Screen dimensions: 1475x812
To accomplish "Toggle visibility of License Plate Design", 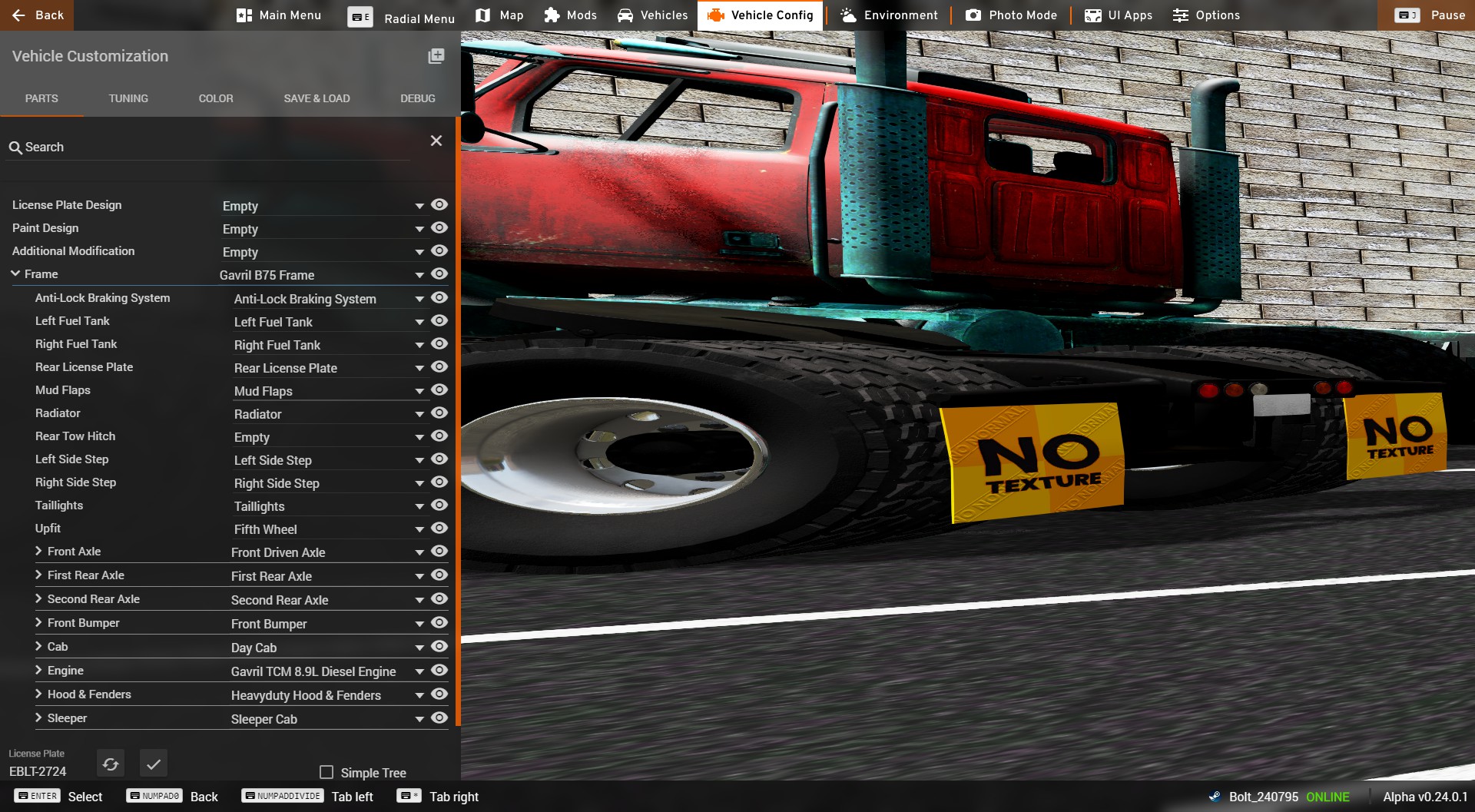I will (x=439, y=204).
